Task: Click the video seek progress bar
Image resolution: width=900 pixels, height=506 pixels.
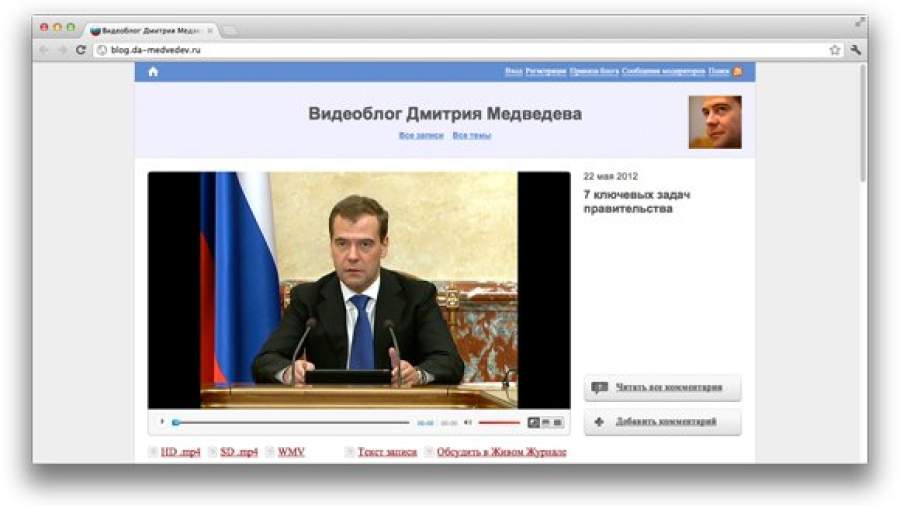Action: (x=293, y=423)
